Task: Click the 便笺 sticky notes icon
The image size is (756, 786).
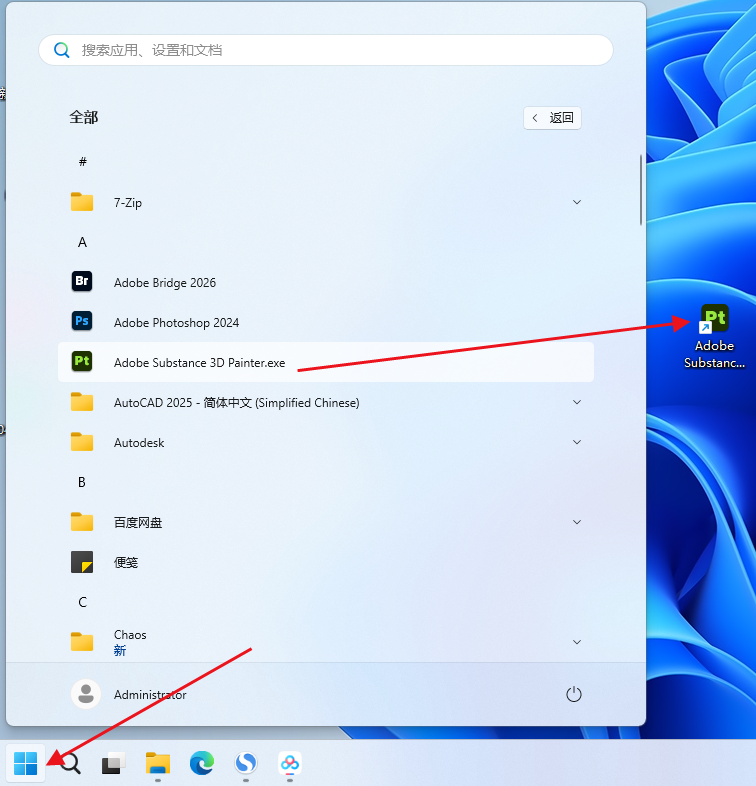Action: [82, 562]
